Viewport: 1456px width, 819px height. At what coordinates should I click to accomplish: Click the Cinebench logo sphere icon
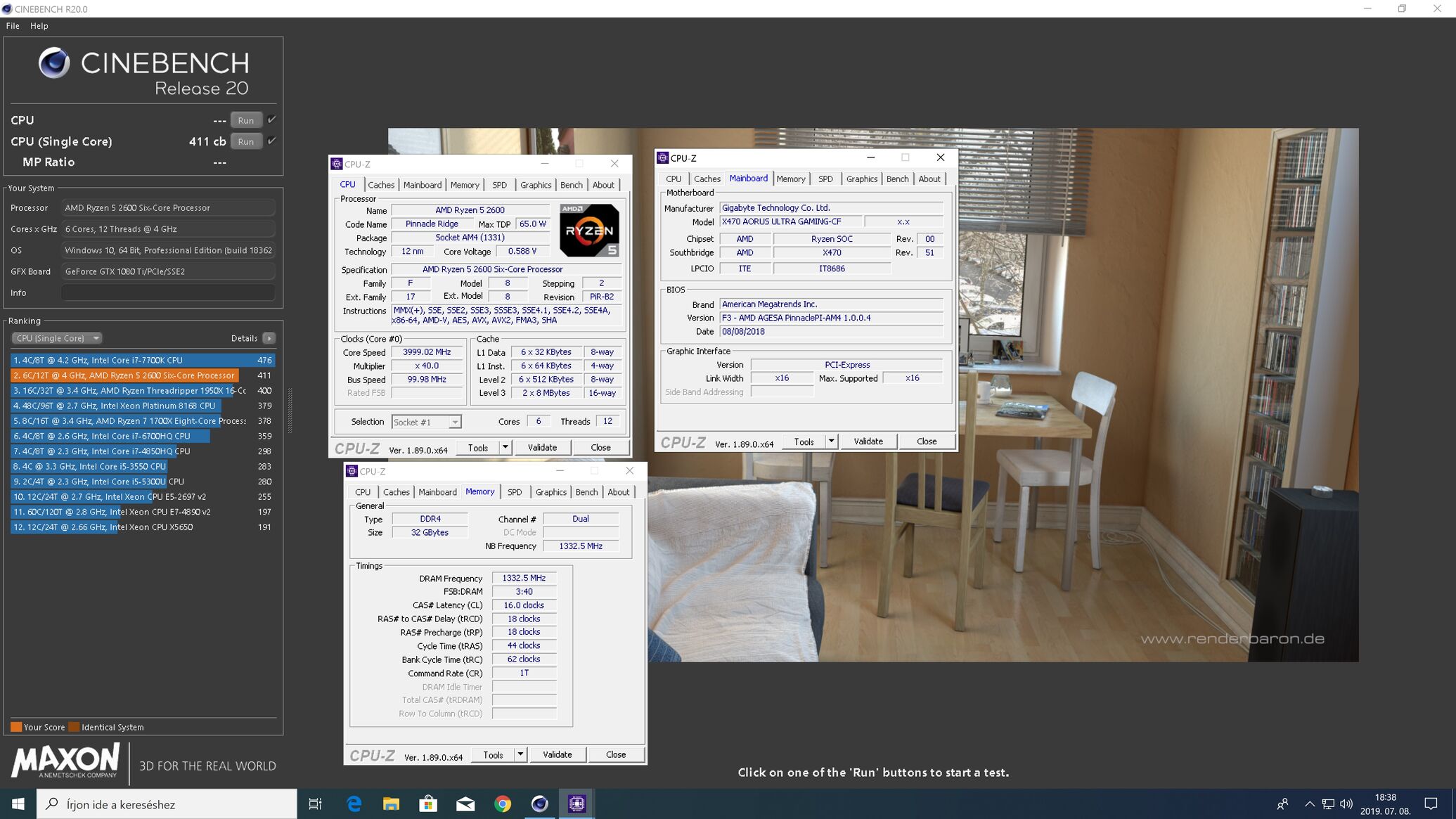coord(54,64)
